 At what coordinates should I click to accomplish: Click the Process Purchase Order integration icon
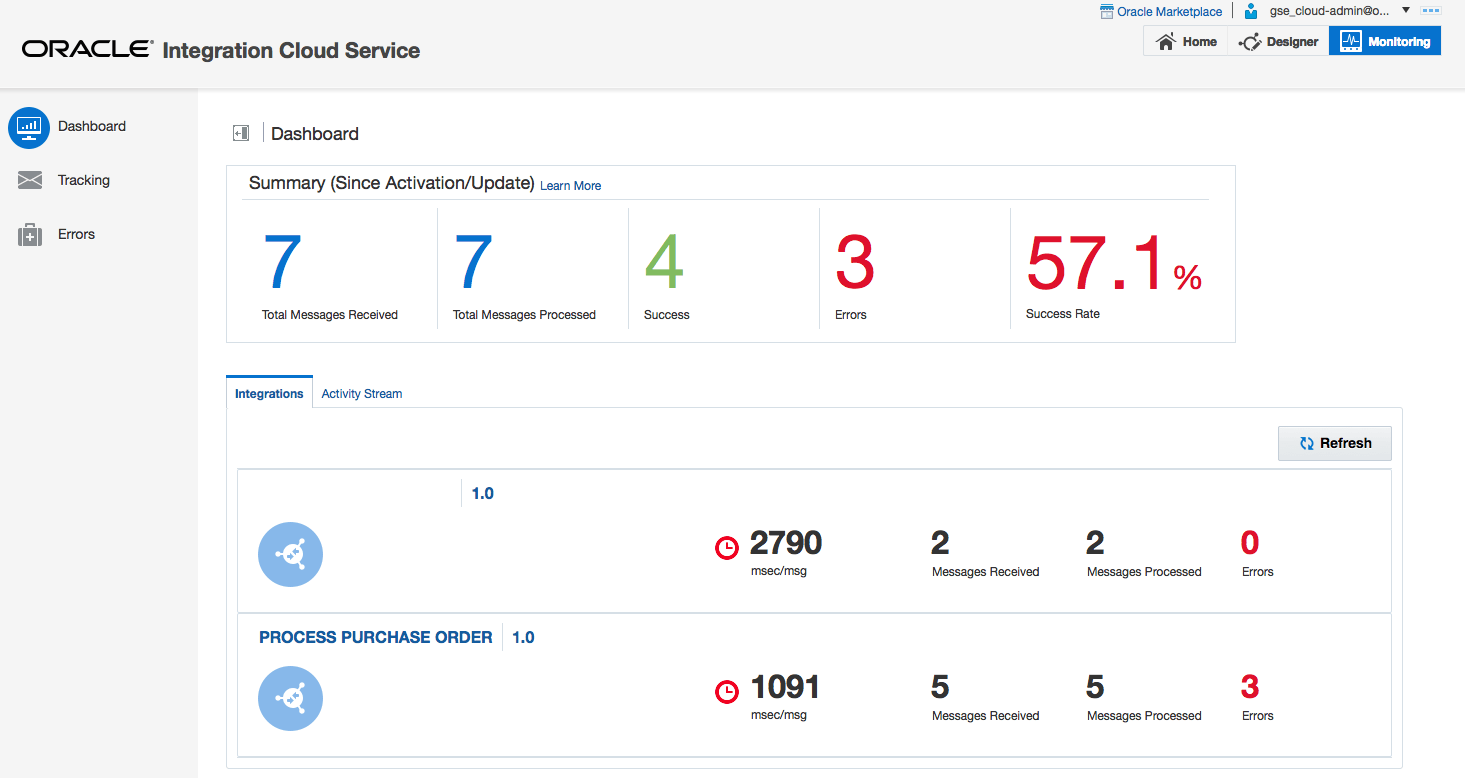[290, 698]
